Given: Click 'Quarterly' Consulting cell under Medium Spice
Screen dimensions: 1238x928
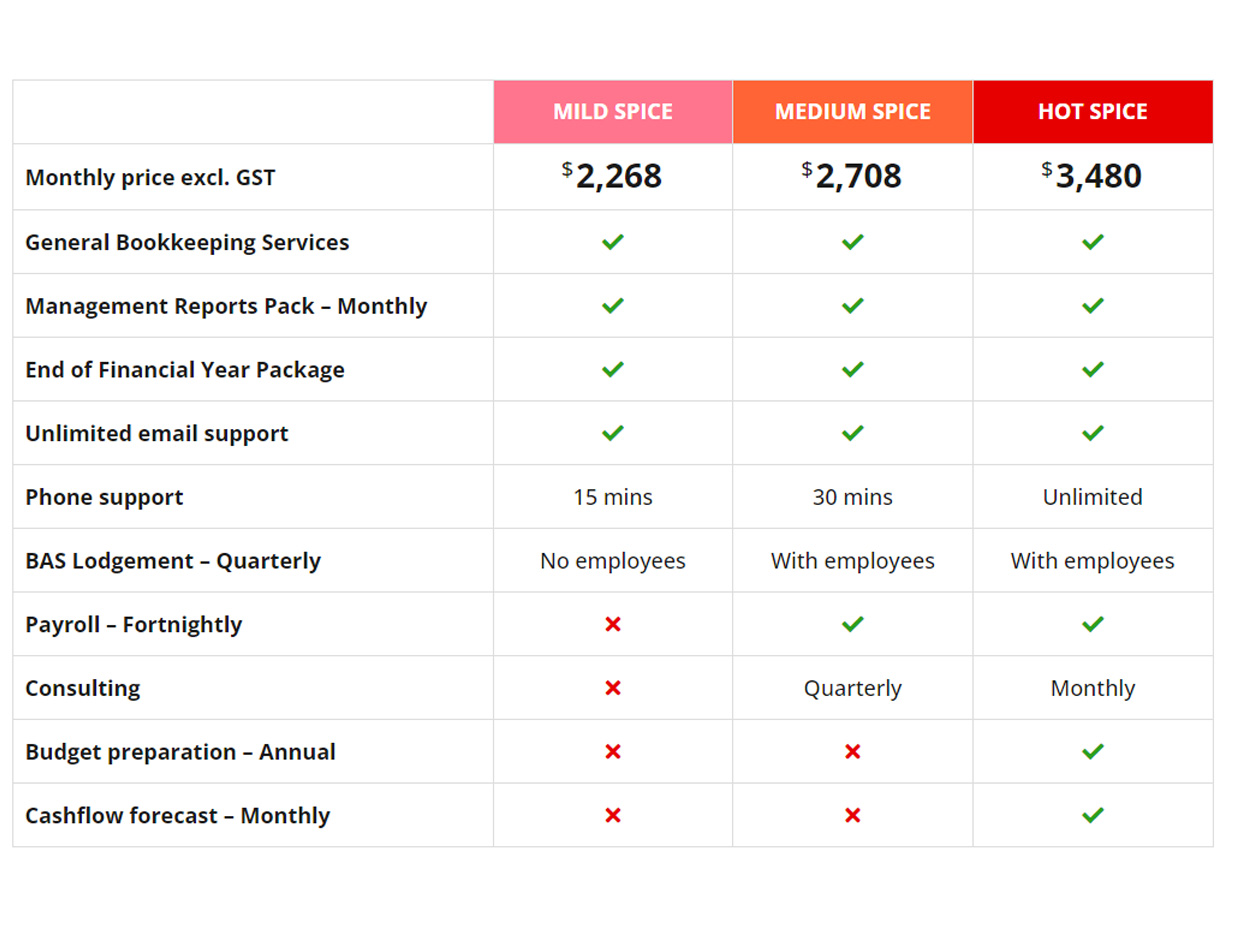Looking at the screenshot, I should 852,688.
